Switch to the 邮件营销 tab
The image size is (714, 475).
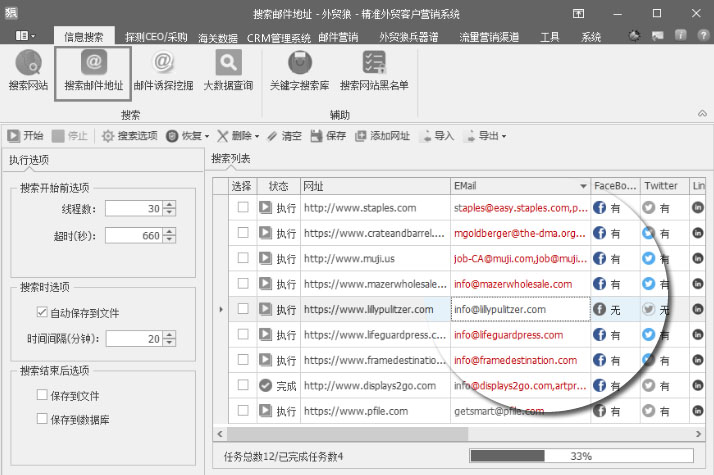point(336,37)
